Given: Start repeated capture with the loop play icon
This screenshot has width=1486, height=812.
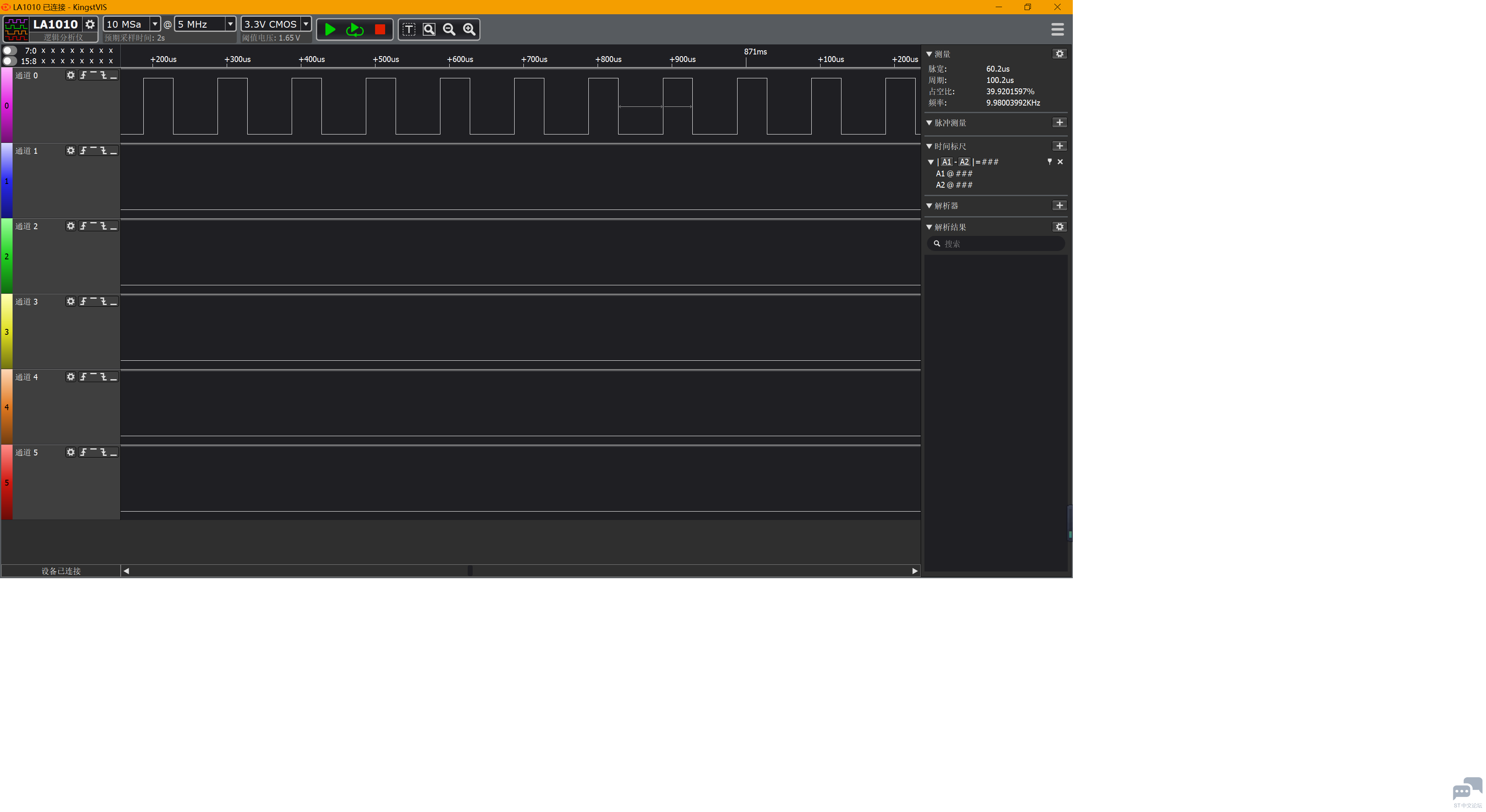Looking at the screenshot, I should pyautogui.click(x=354, y=29).
